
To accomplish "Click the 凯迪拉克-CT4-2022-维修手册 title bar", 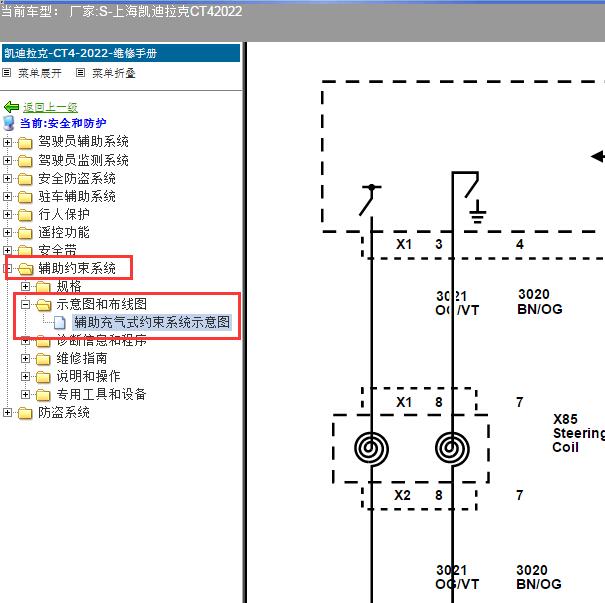I will 121,53.
